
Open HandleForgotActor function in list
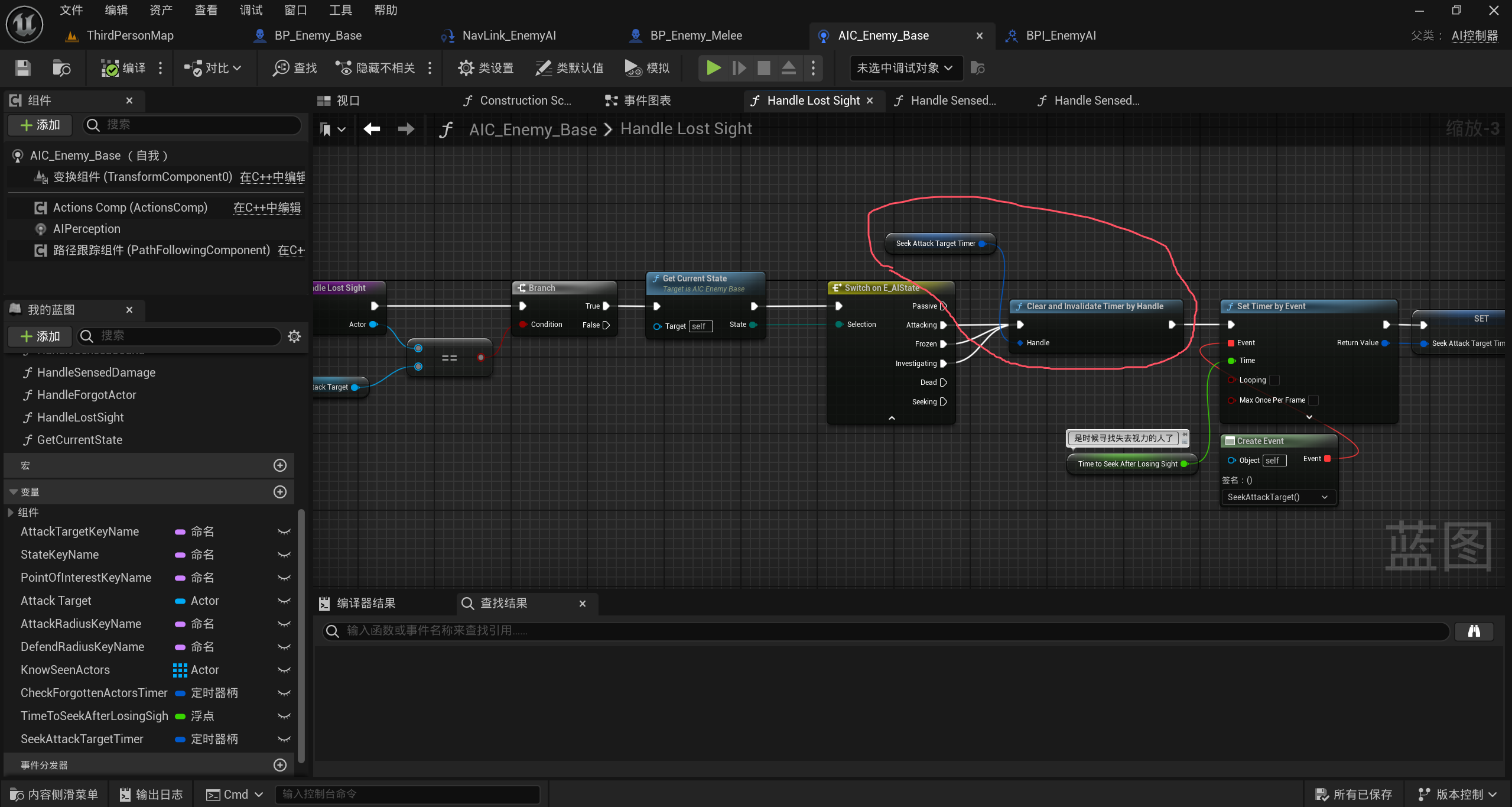point(86,395)
